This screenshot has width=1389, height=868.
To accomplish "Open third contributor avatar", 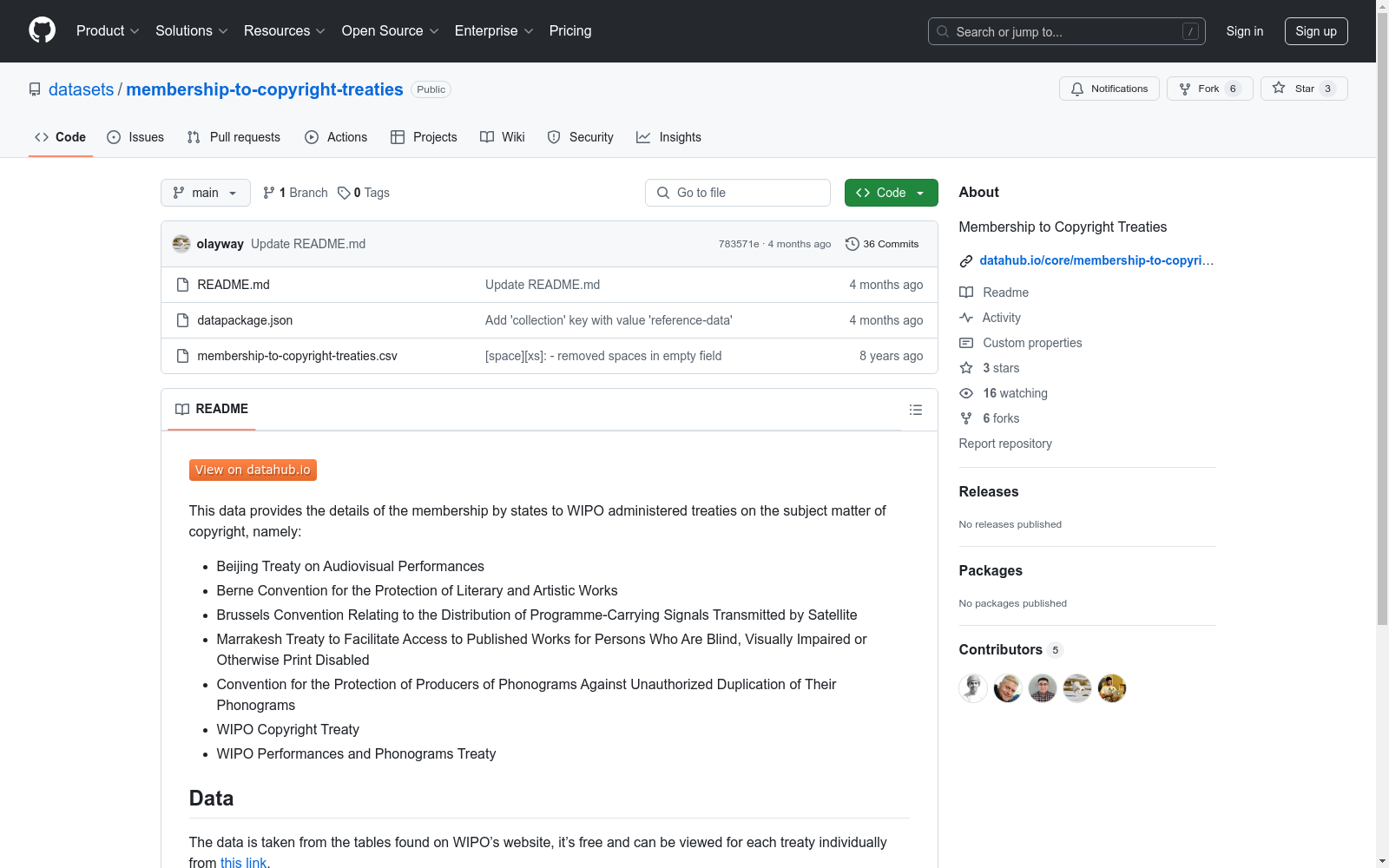I will pyautogui.click(x=1043, y=688).
